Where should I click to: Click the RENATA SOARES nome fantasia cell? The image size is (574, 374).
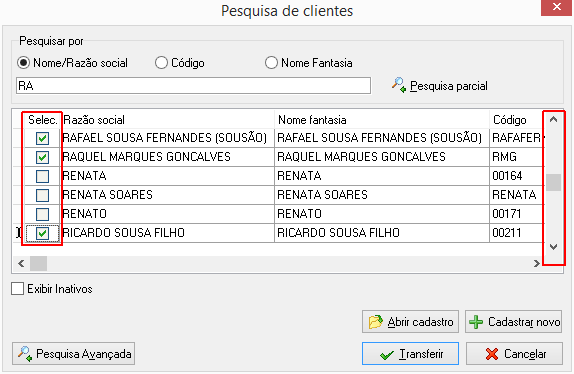pyautogui.click(x=382, y=195)
